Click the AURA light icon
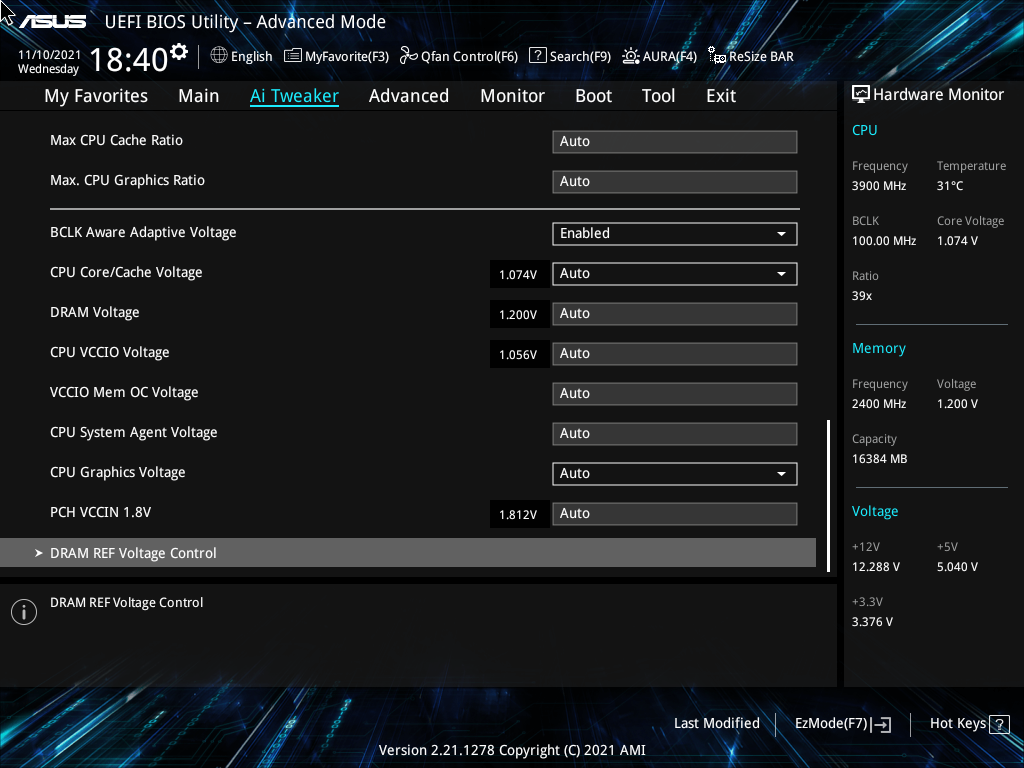 (631, 56)
